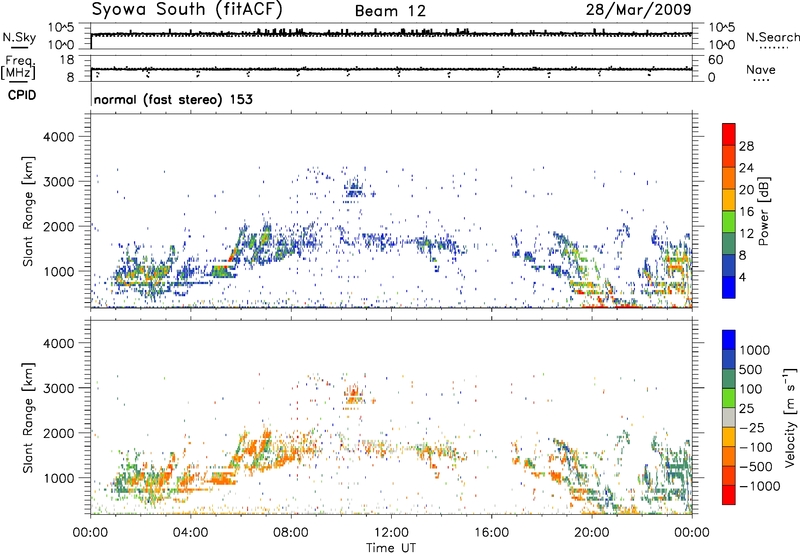
Task: Click the "2000" tick of the velocity panel
Action: click(58, 433)
